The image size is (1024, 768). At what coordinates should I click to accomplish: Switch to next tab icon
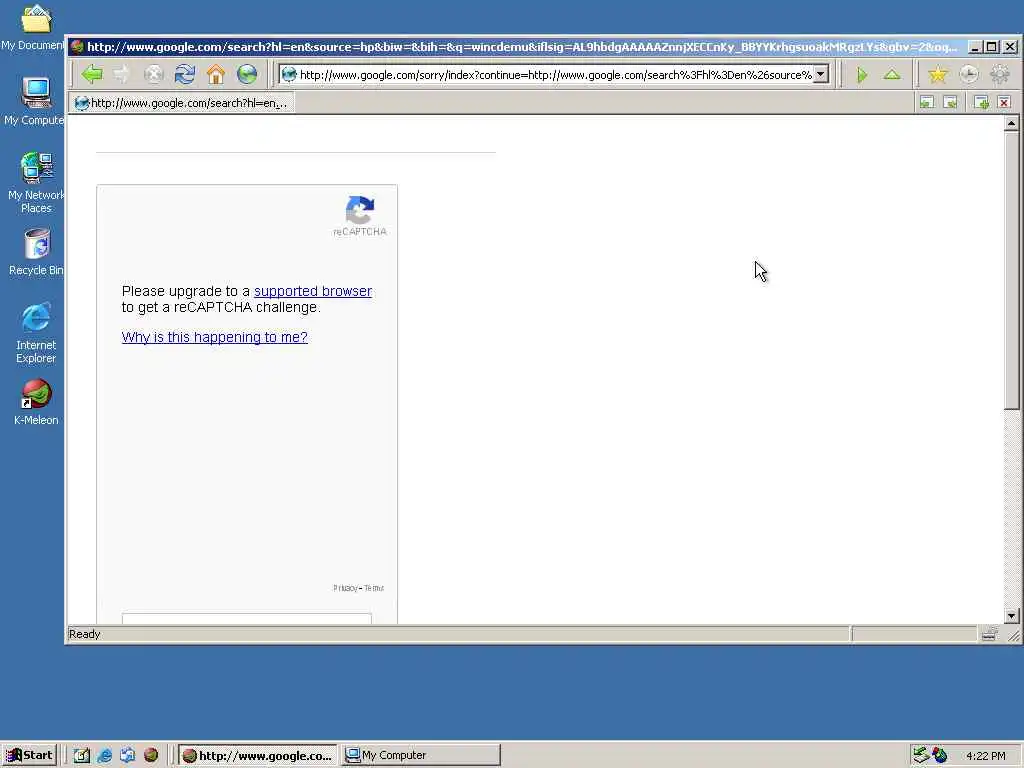(x=950, y=102)
